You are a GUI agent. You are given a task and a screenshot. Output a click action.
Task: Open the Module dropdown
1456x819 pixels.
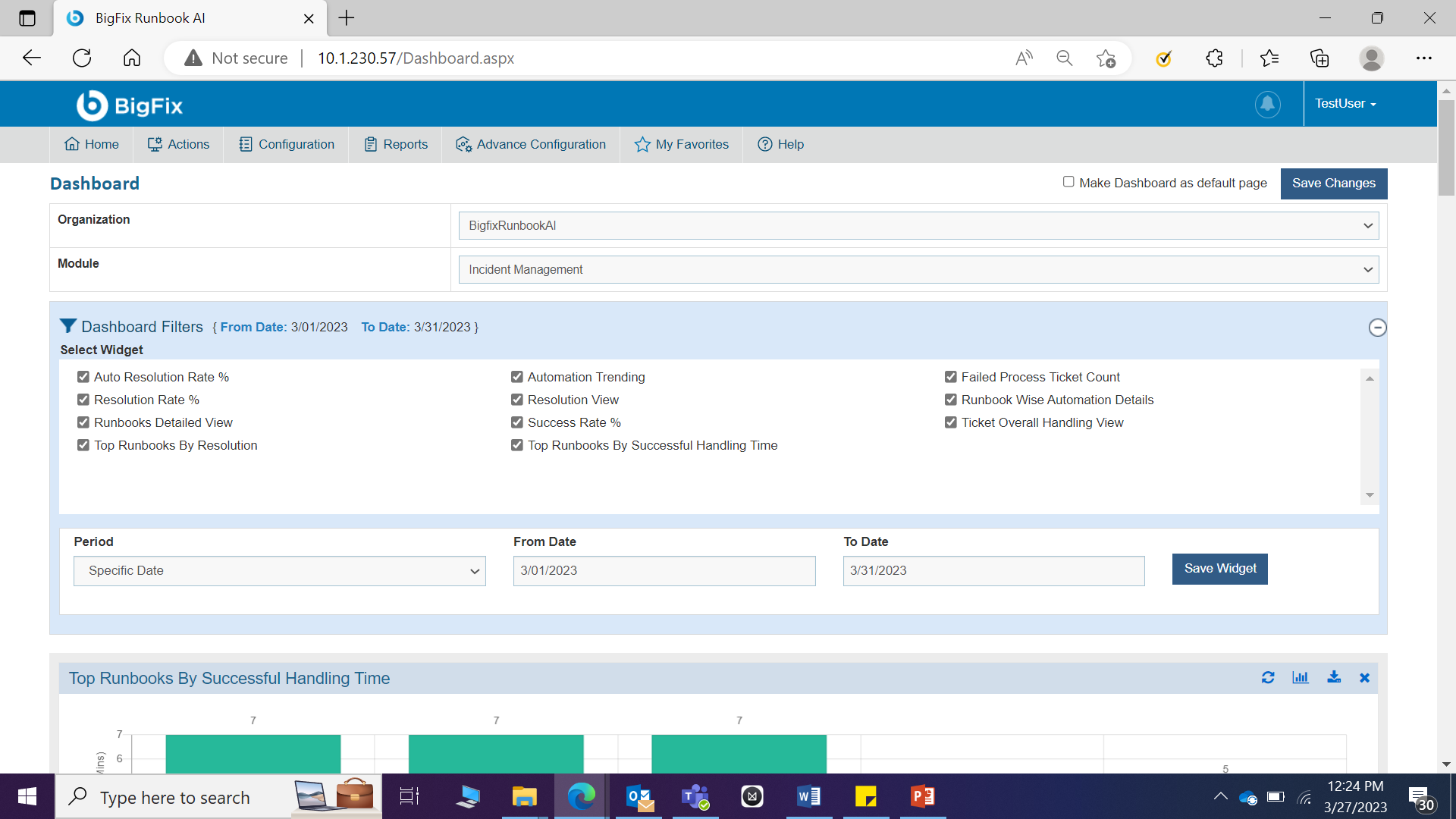pyautogui.click(x=918, y=269)
